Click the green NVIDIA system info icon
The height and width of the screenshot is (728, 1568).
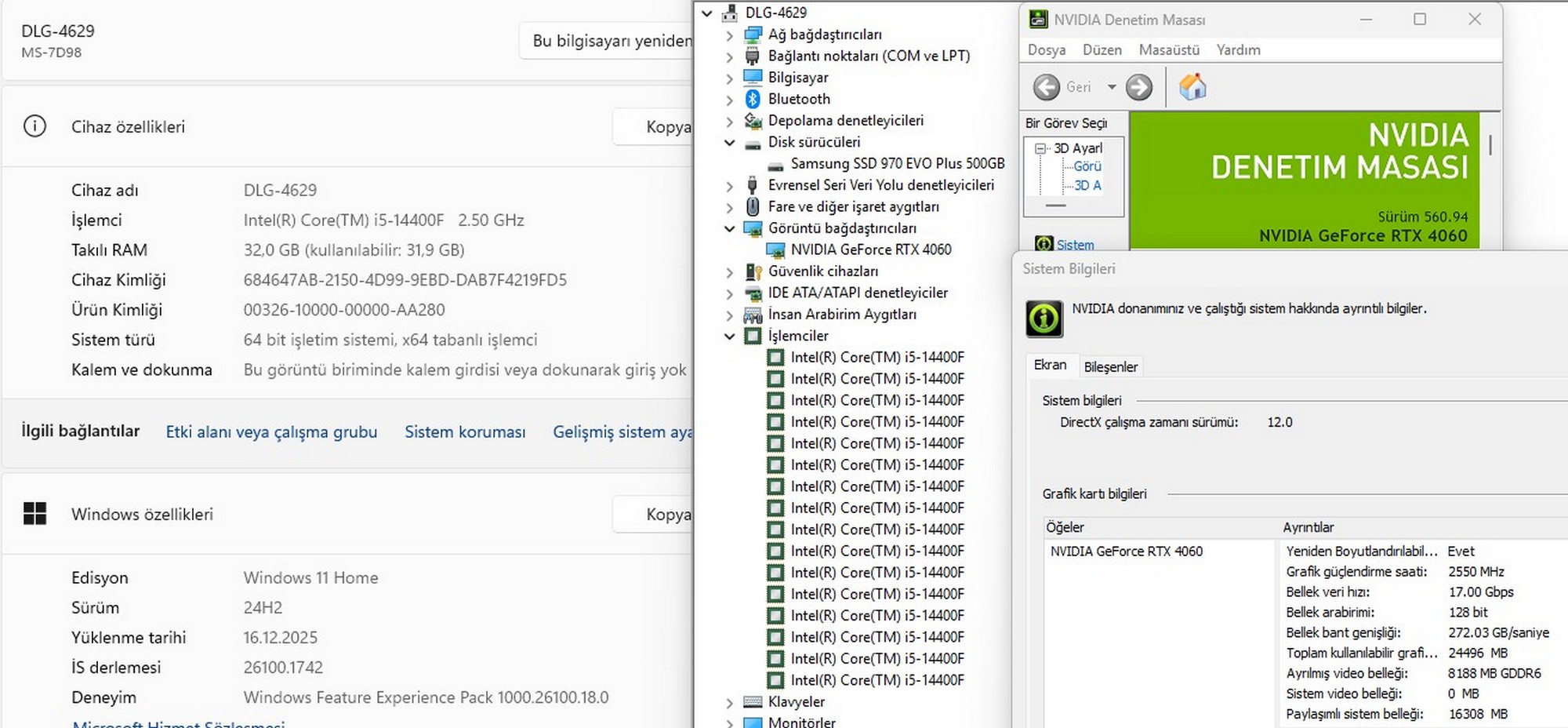(1044, 318)
